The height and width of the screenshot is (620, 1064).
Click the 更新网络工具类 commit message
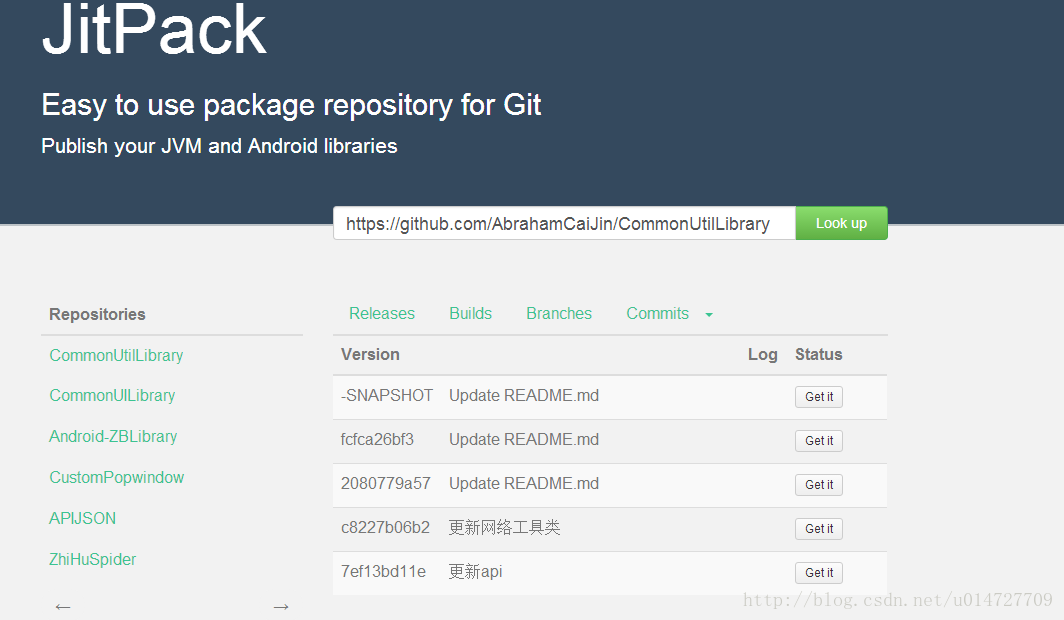tap(505, 528)
